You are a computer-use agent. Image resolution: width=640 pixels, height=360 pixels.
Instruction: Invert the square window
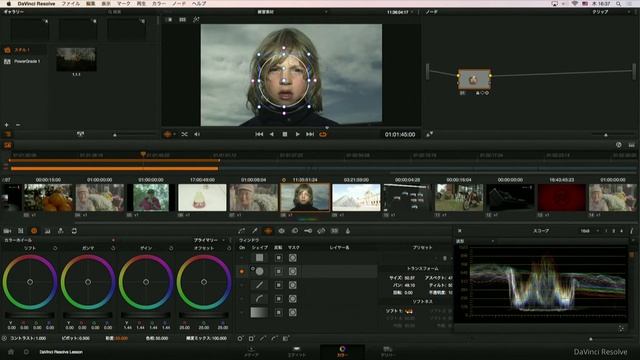coord(278,258)
